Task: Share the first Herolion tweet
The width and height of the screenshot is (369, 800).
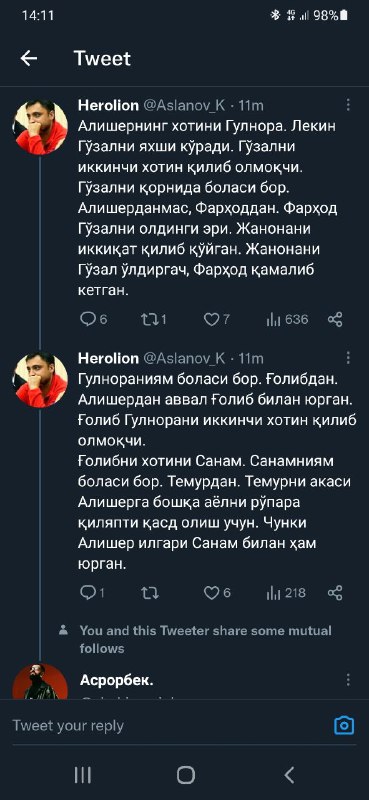Action: [335, 319]
